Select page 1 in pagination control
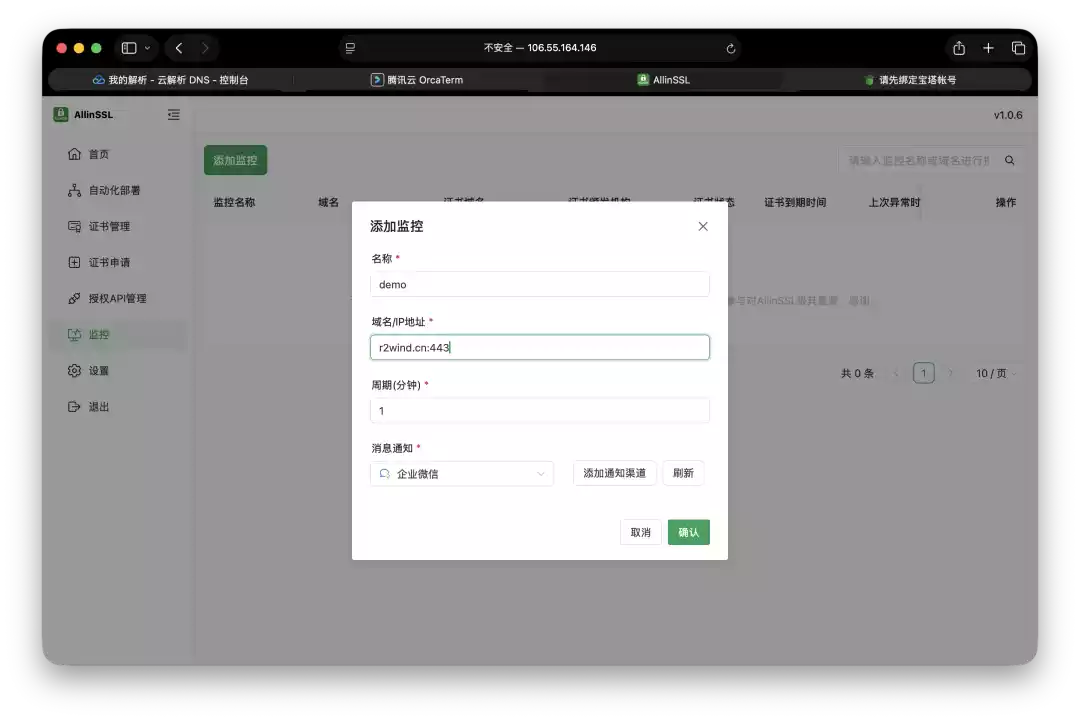This screenshot has width=1080, height=721. (x=923, y=372)
